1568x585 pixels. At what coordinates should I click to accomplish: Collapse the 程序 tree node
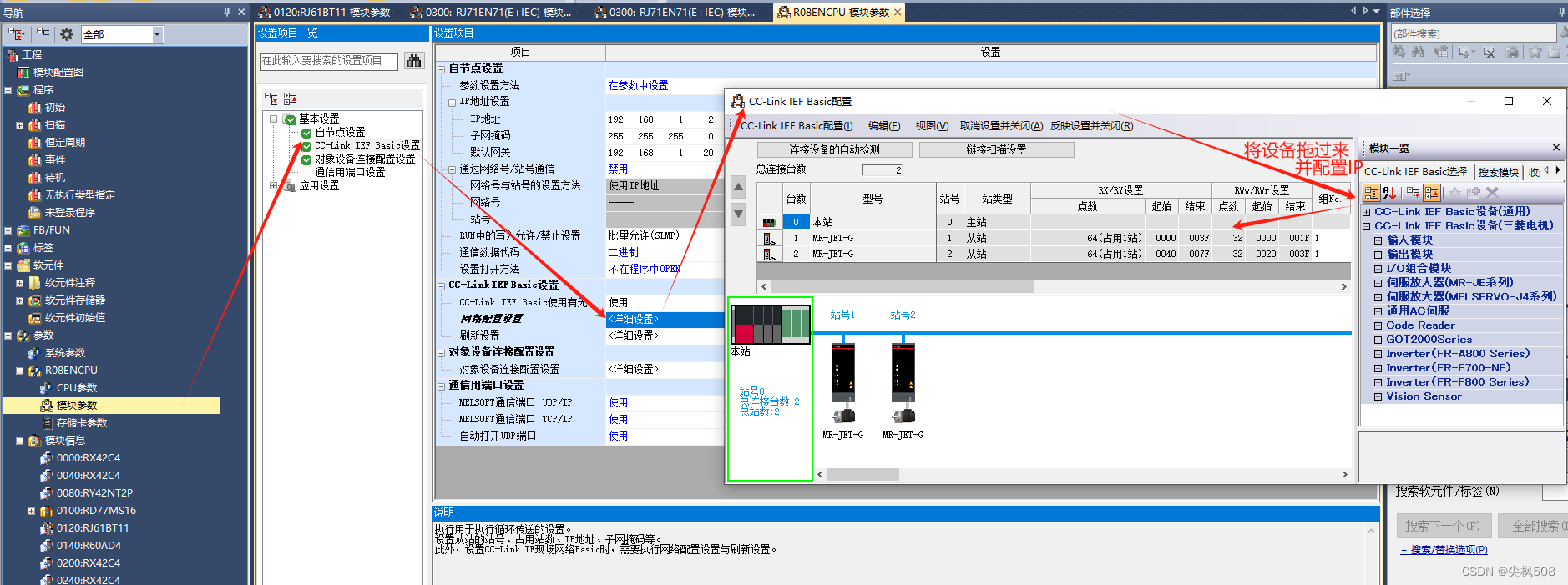pos(8,90)
